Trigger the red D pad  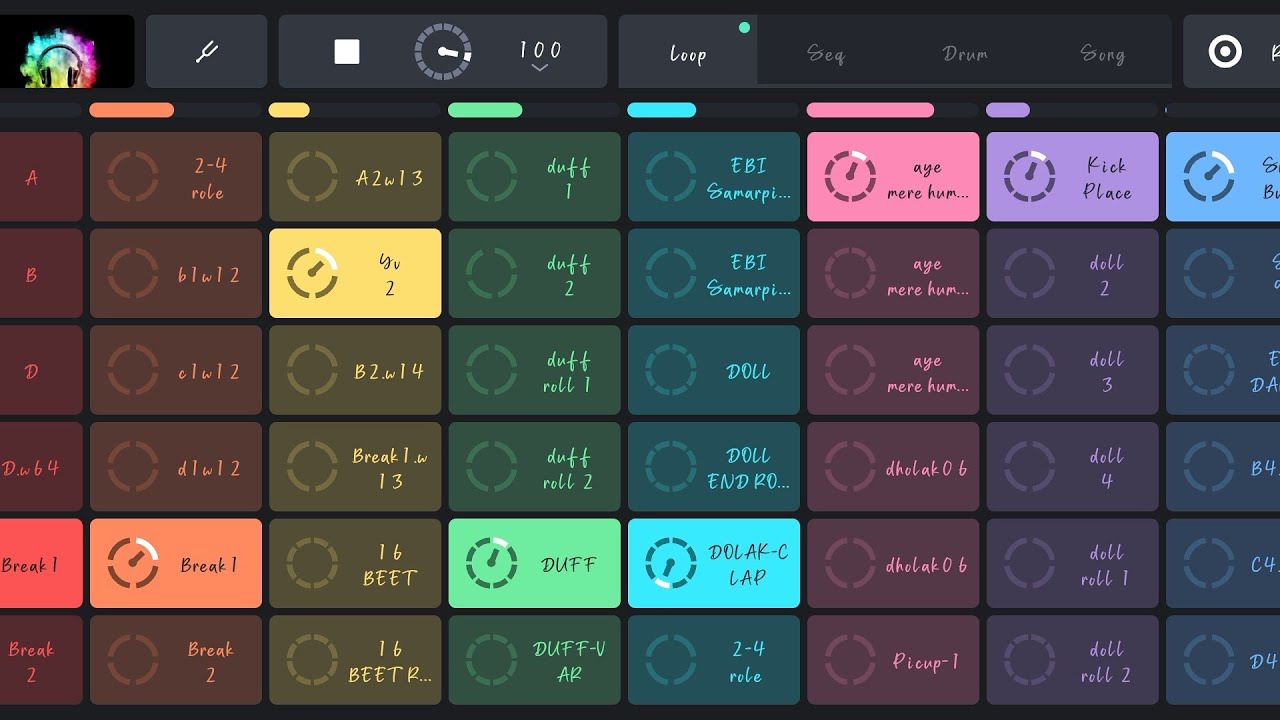(x=41, y=370)
